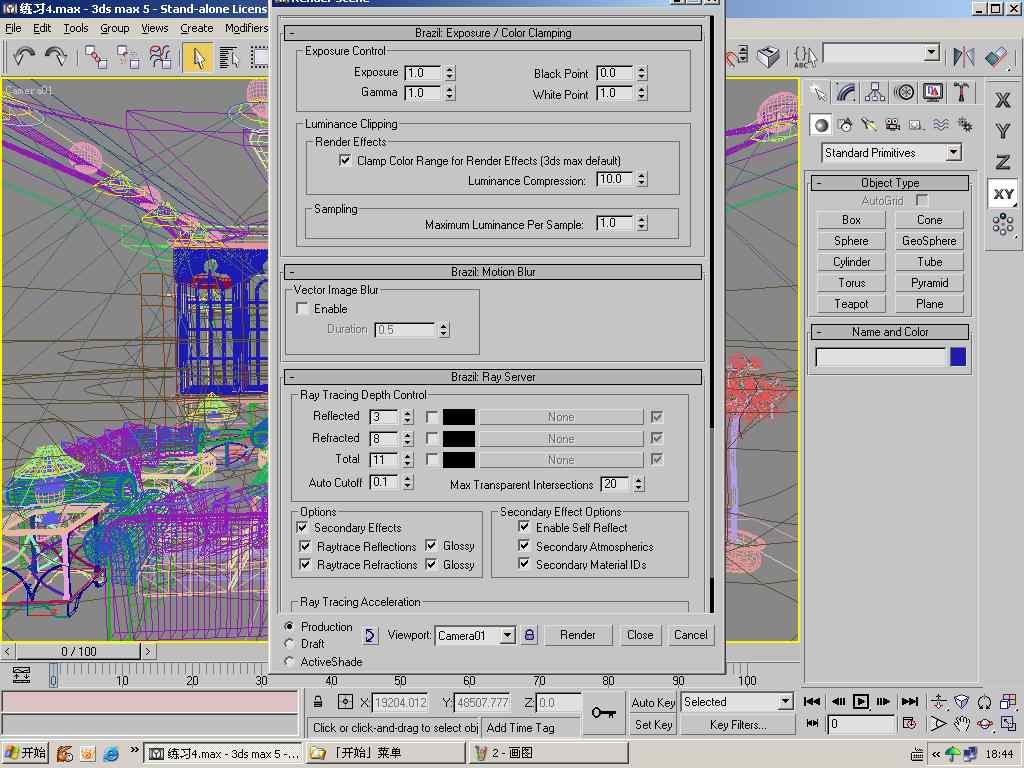Open the named selection sets dropdown

coord(933,52)
